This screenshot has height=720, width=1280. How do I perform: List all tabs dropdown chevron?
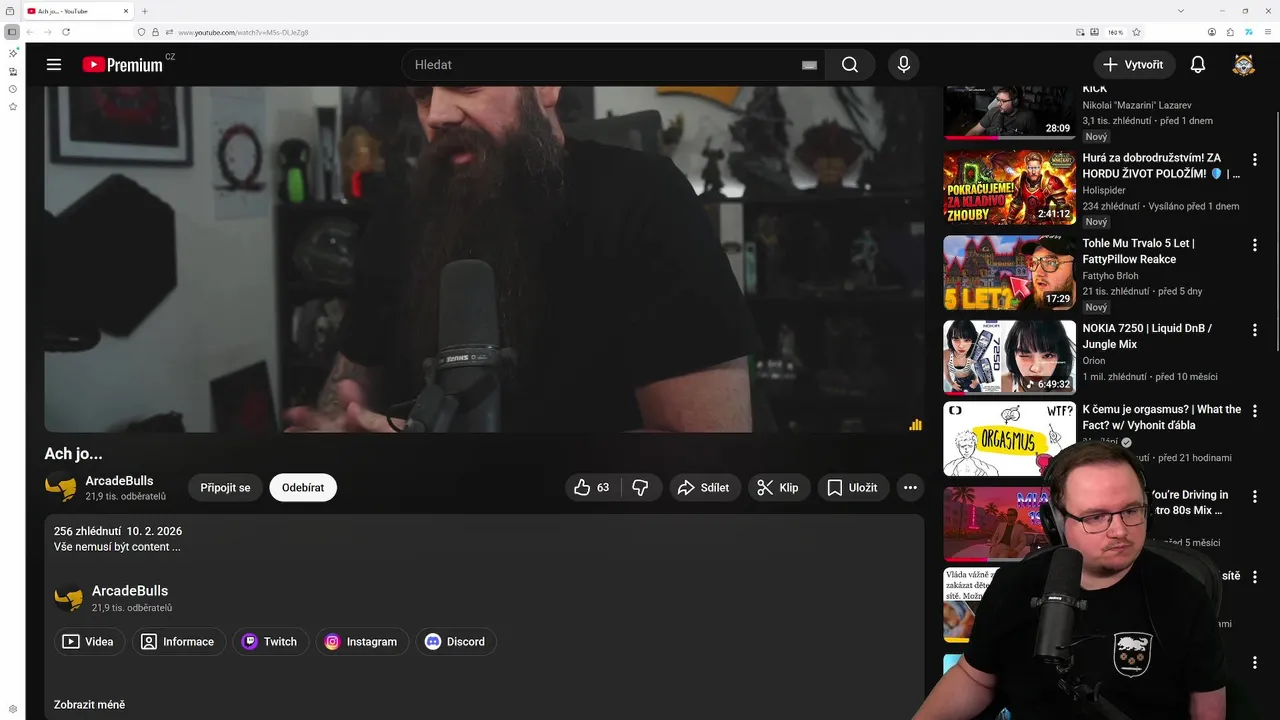(1181, 11)
